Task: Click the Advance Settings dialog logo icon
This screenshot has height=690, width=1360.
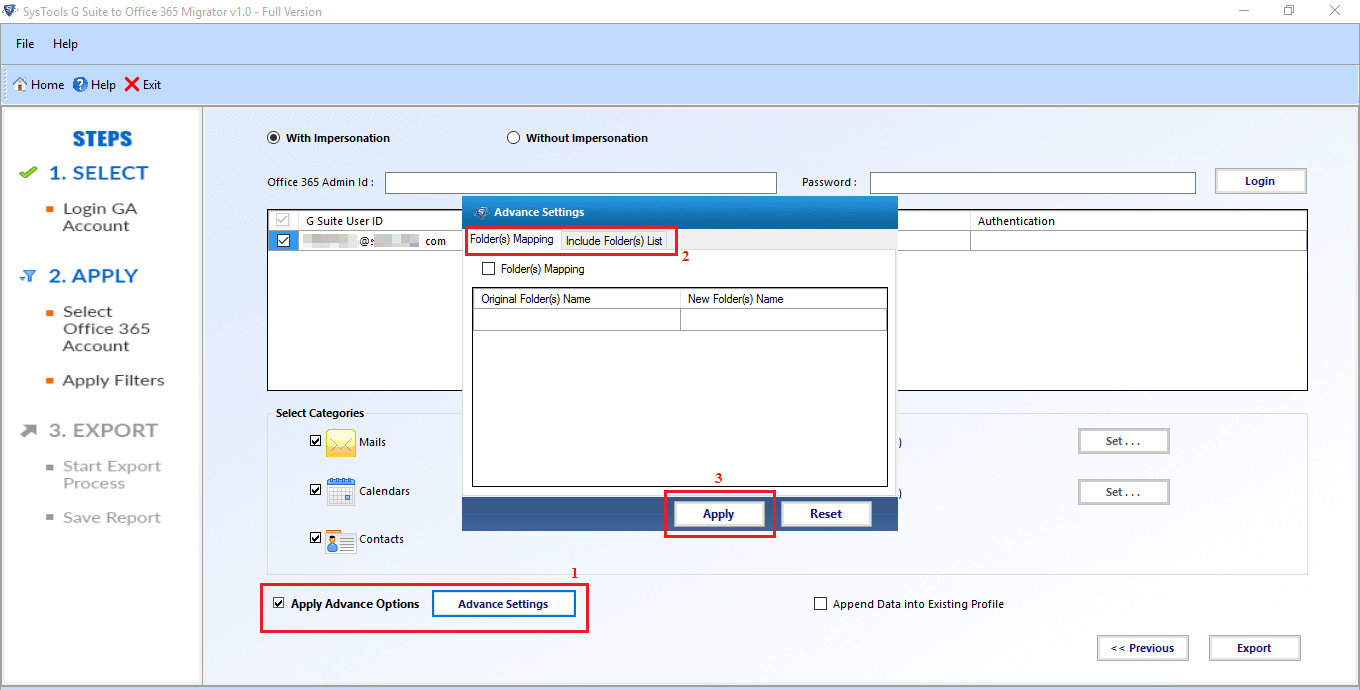Action: click(x=481, y=212)
